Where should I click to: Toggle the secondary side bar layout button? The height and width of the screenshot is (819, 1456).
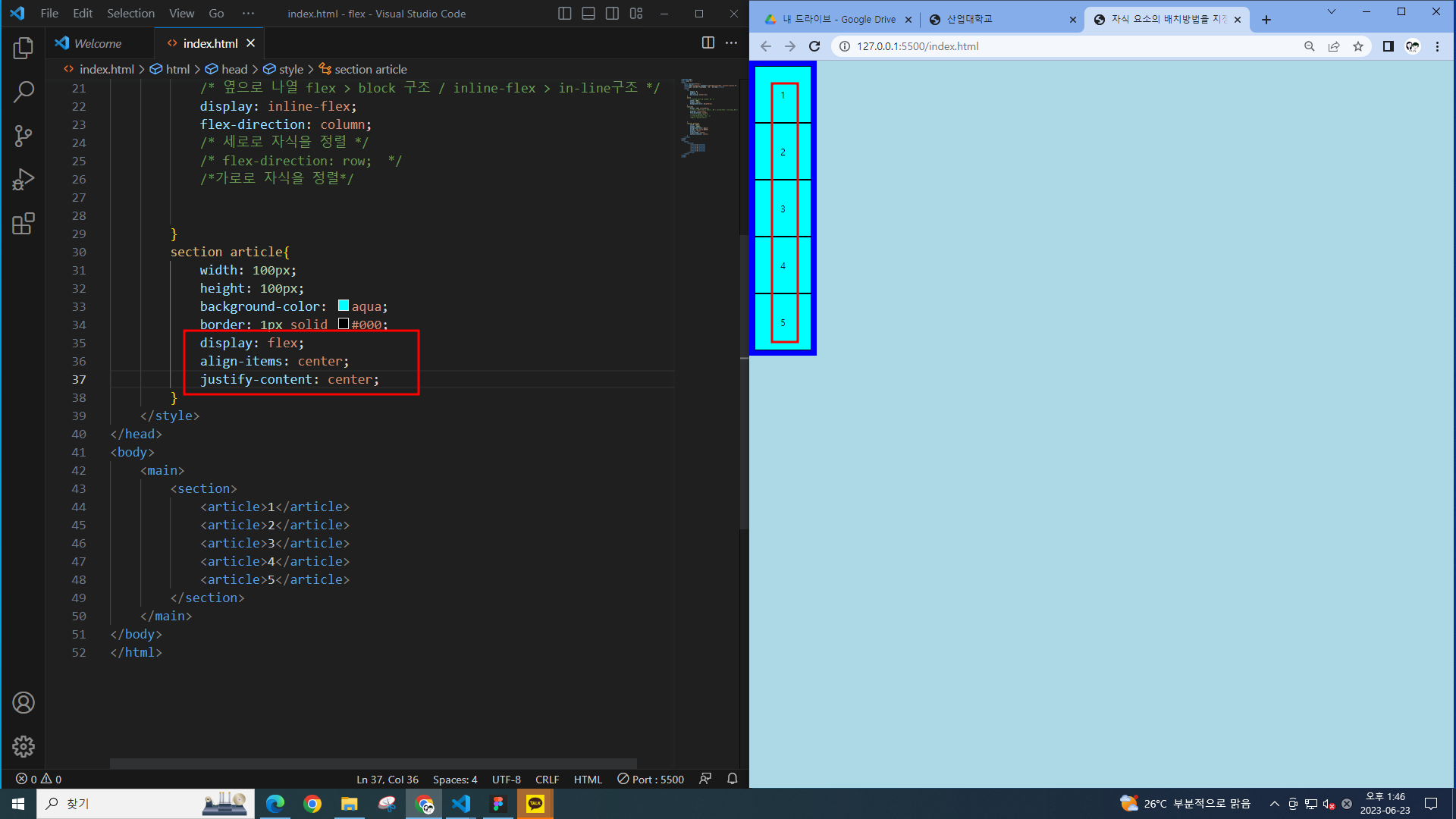coord(612,14)
